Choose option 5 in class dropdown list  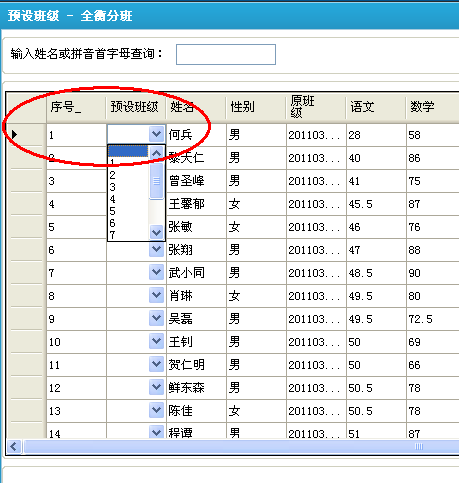tap(128, 211)
